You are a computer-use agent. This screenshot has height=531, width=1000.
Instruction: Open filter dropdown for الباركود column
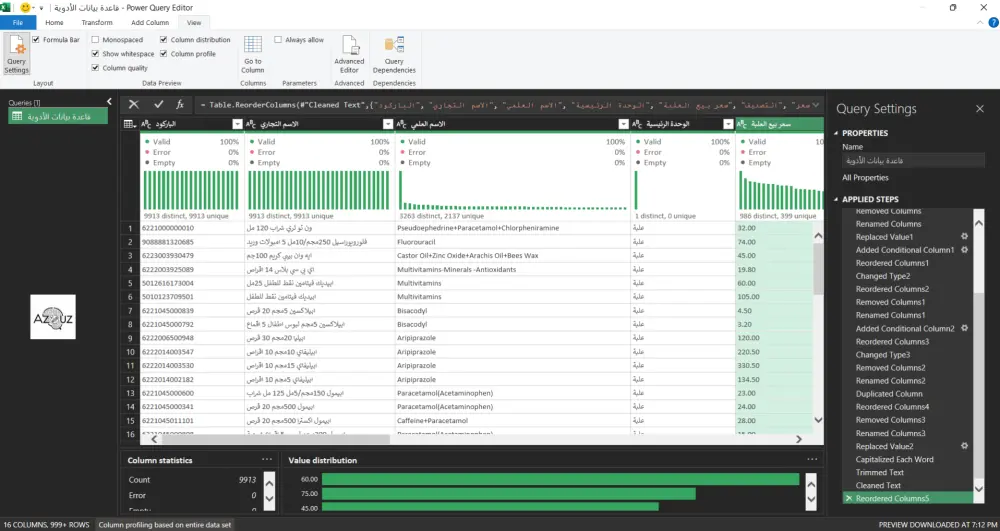click(x=237, y=124)
